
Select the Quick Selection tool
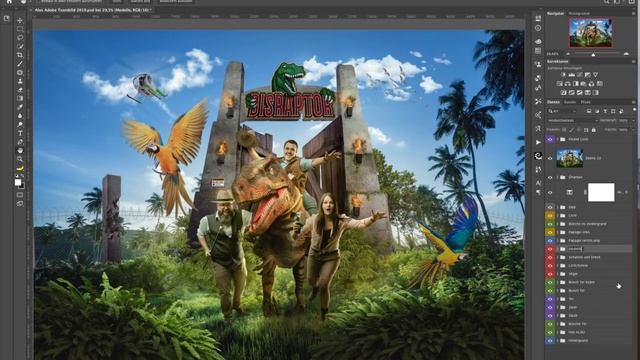pos(20,46)
